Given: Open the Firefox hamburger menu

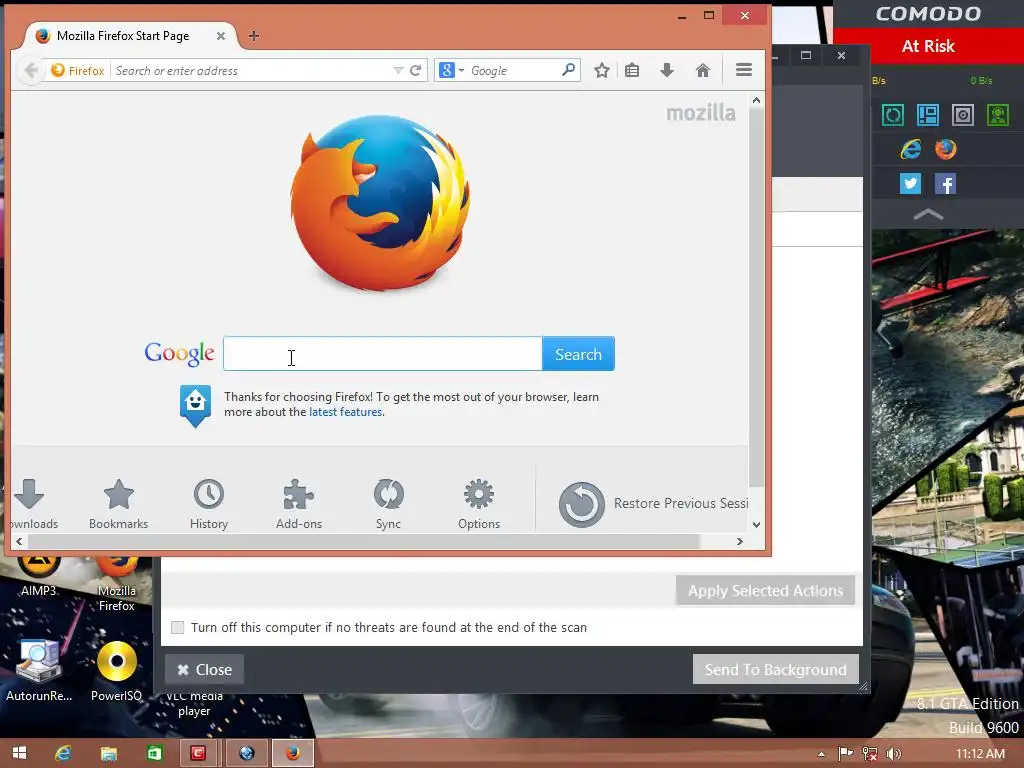Looking at the screenshot, I should (744, 70).
